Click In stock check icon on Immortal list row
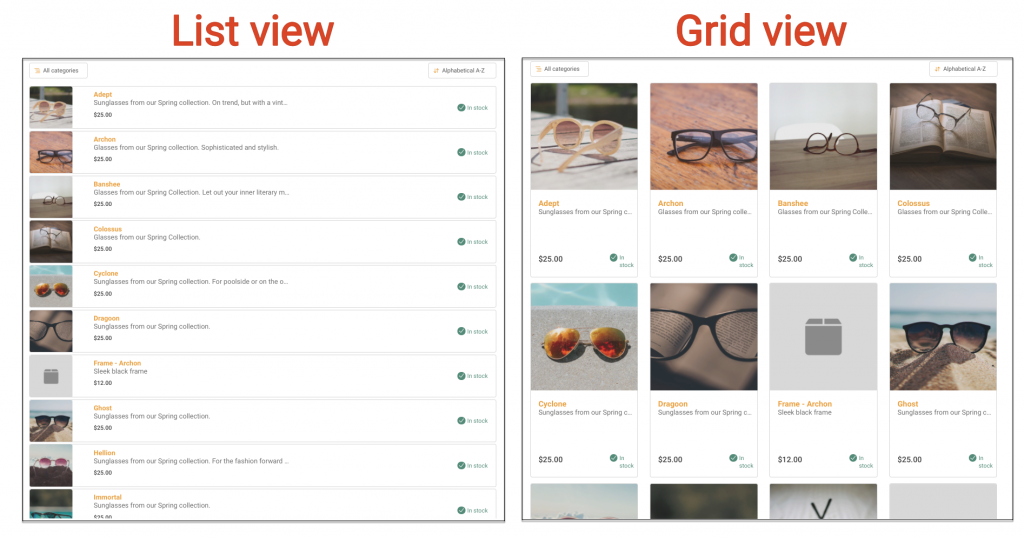The width and height of the screenshot is (1024, 539). point(461,510)
